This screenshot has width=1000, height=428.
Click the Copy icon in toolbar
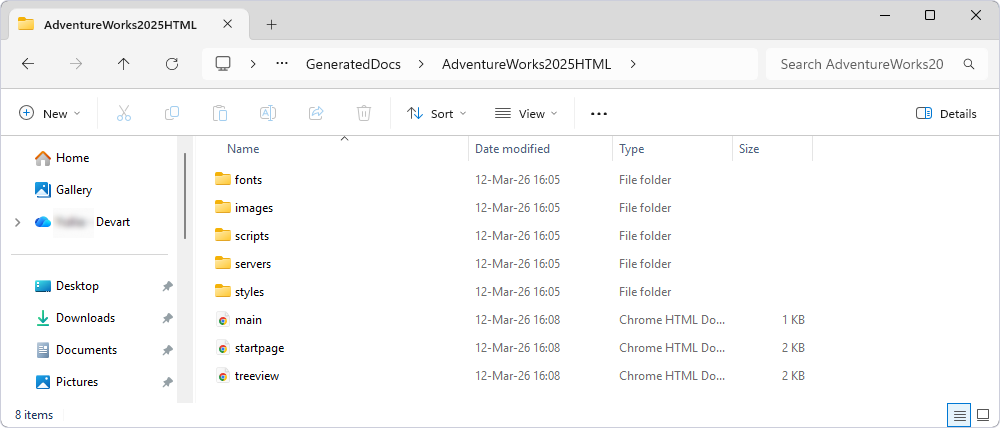(x=172, y=114)
